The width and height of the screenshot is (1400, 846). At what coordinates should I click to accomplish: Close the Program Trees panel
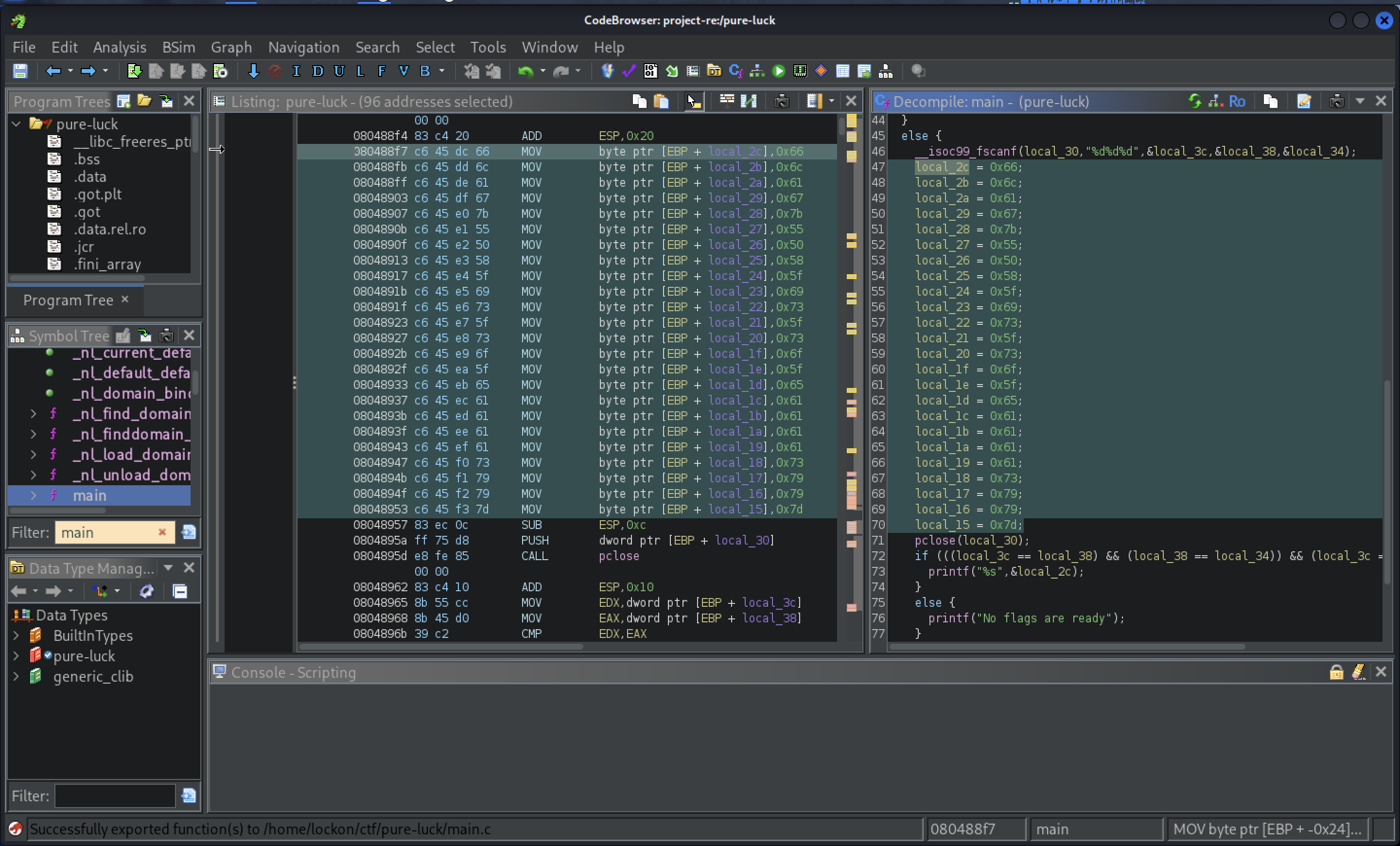point(189,101)
